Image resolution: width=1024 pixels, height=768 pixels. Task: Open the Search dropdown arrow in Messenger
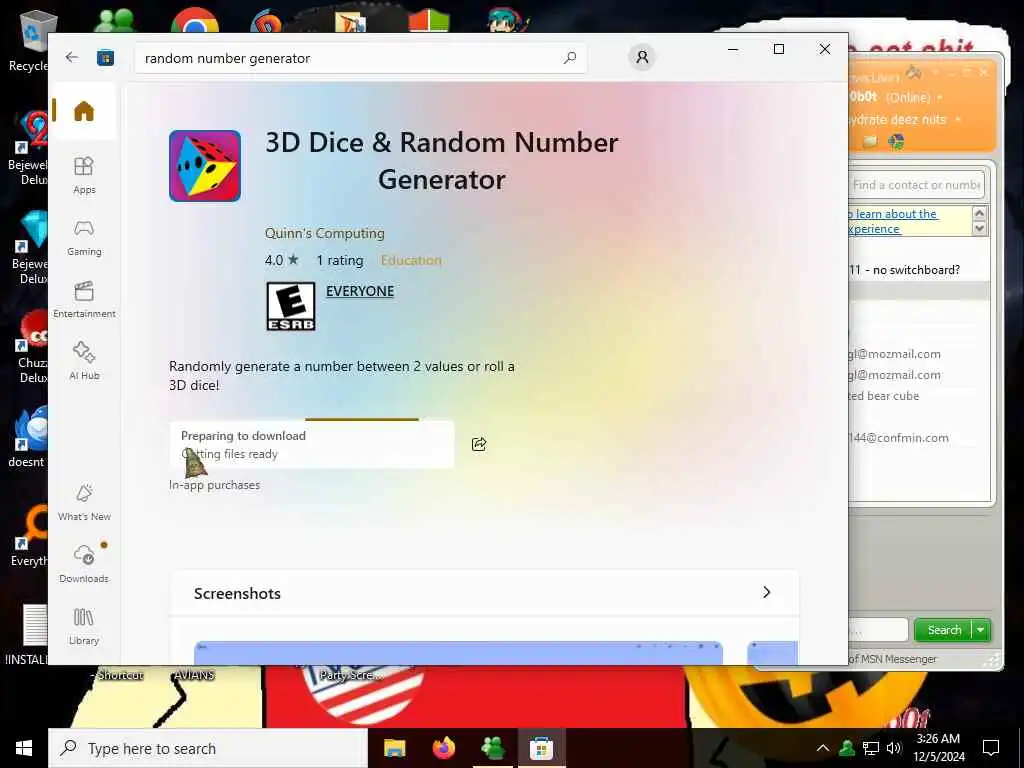pos(981,630)
